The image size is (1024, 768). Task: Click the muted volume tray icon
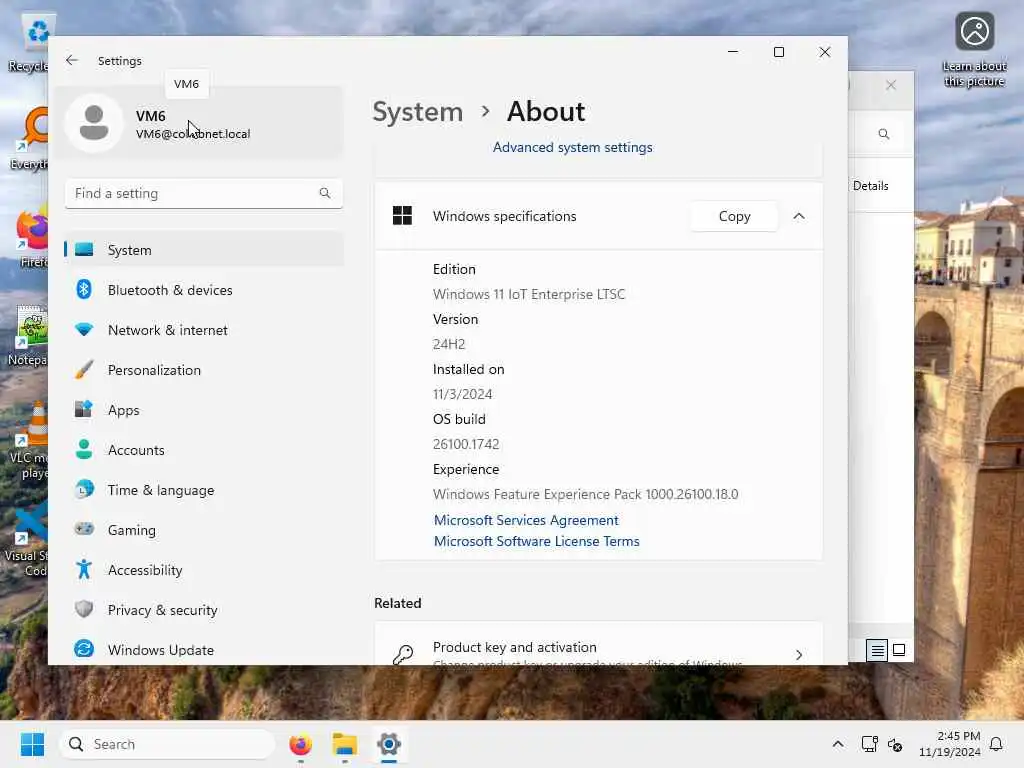(895, 744)
